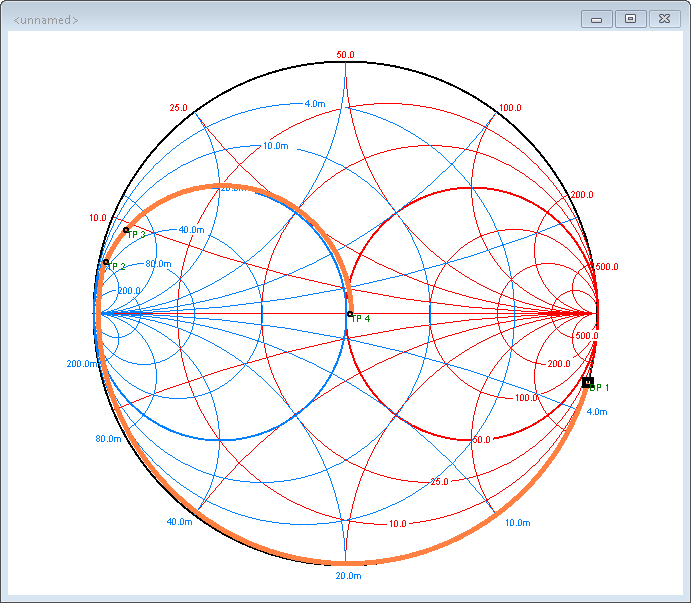Screen dimensions: 691x603
Task: Click the <unnamed> window title text
Action: coord(46,20)
